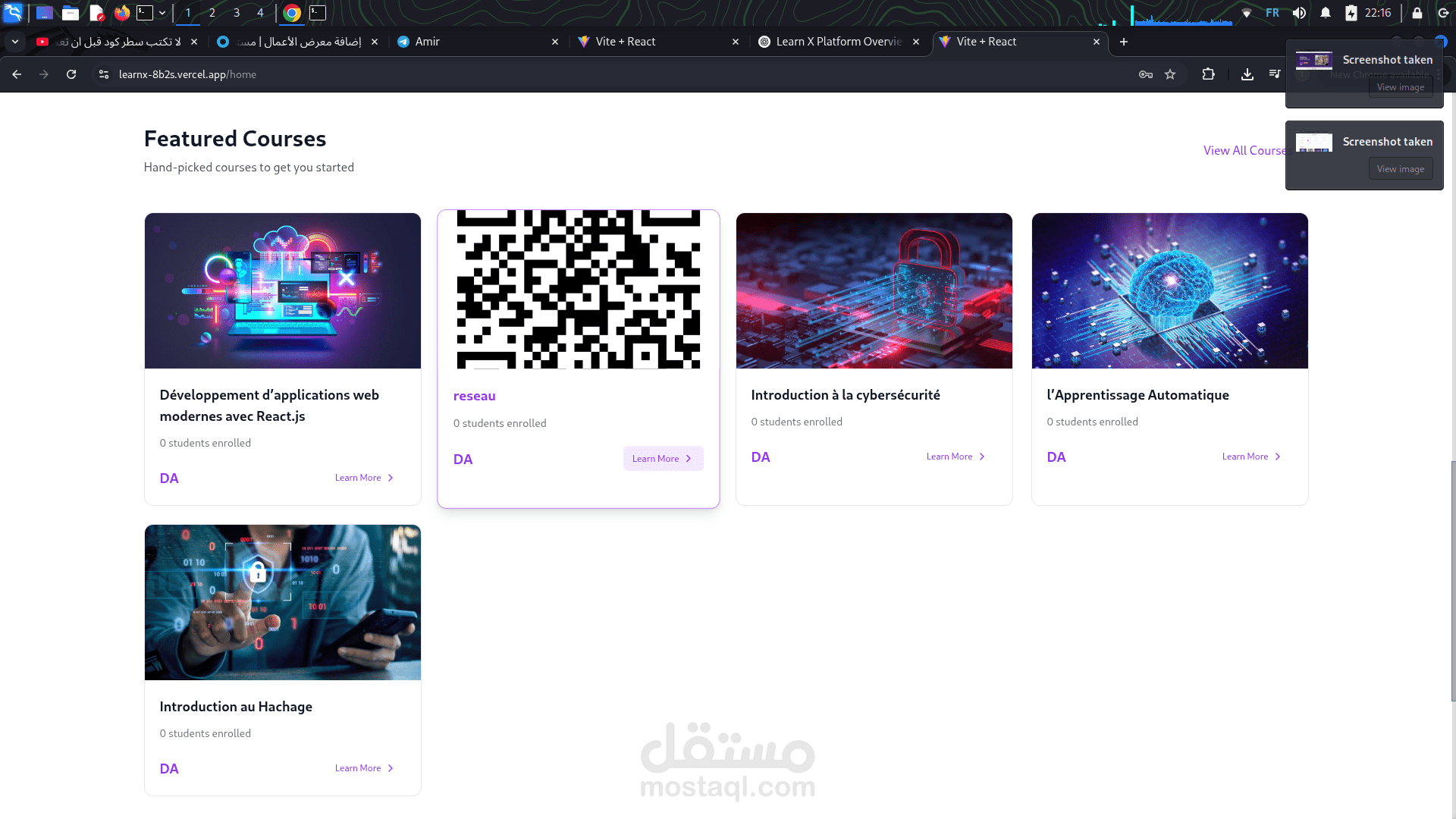Click the 22:16 clock in the panel
The height and width of the screenshot is (819, 1456).
1378,13
